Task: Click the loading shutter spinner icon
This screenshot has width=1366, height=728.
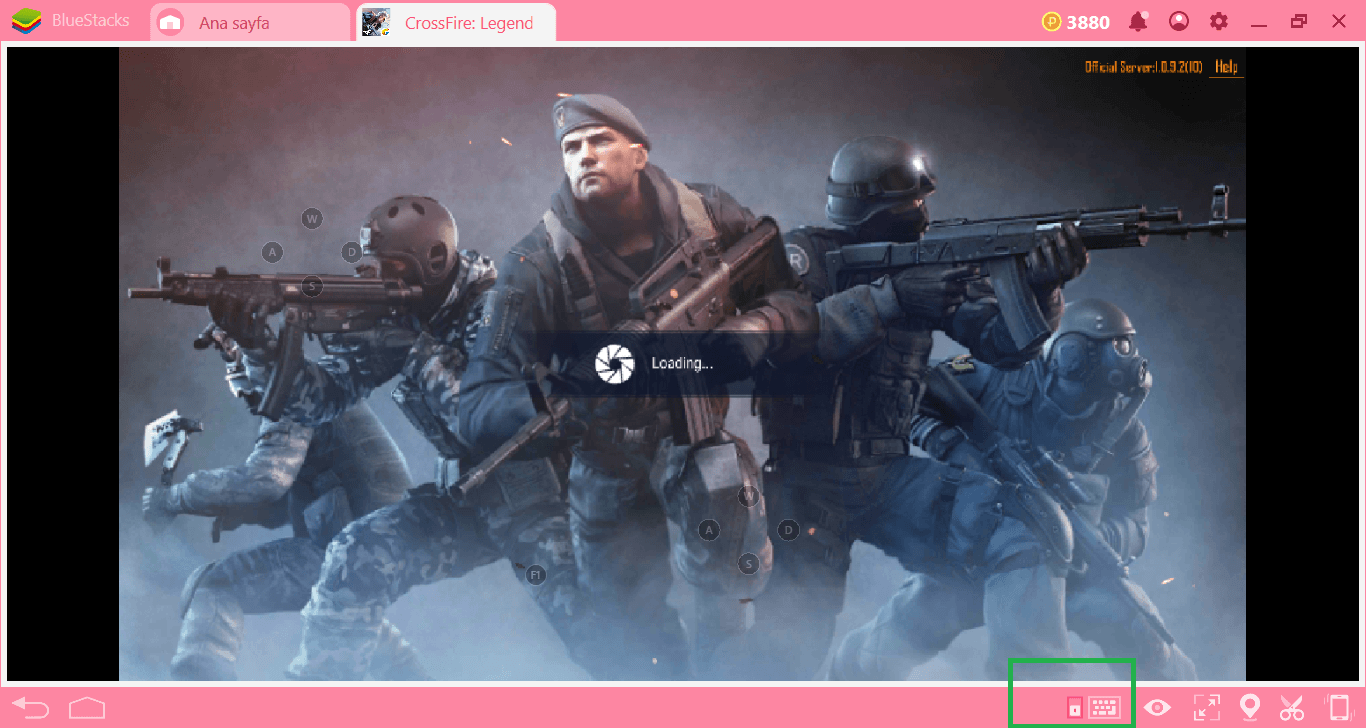Action: (614, 364)
